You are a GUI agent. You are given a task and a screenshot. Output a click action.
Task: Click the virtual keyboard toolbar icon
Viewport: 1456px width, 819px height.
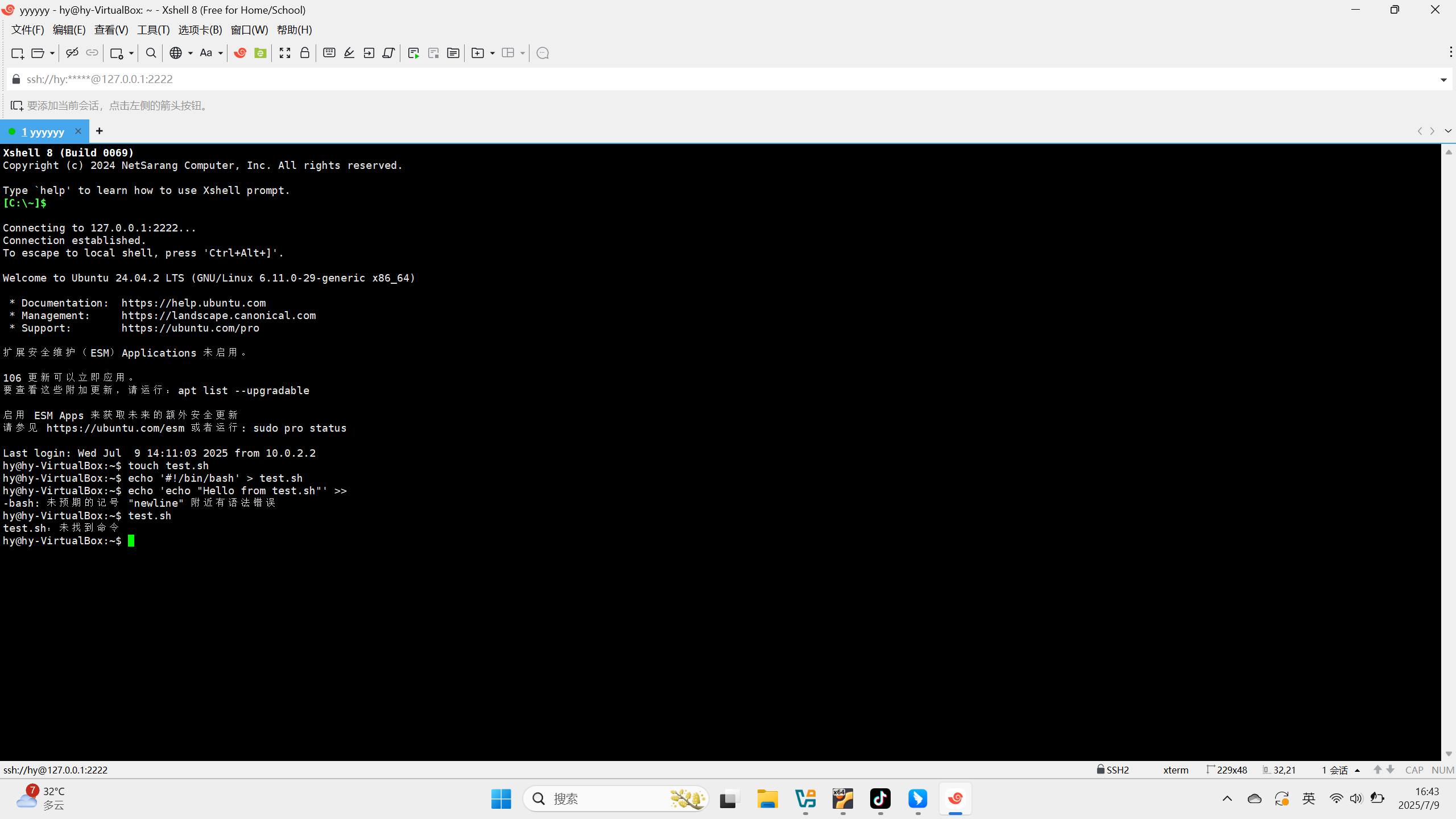click(329, 53)
